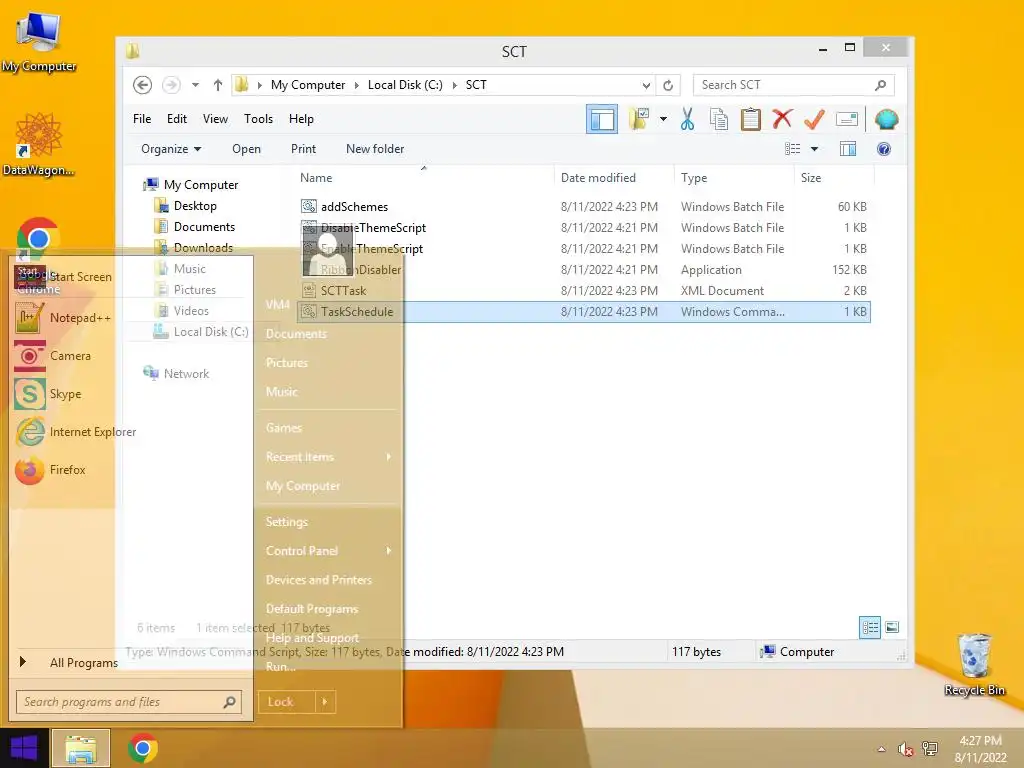Expand the address bar history dropdown
1024x768 pixels.
tap(646, 85)
